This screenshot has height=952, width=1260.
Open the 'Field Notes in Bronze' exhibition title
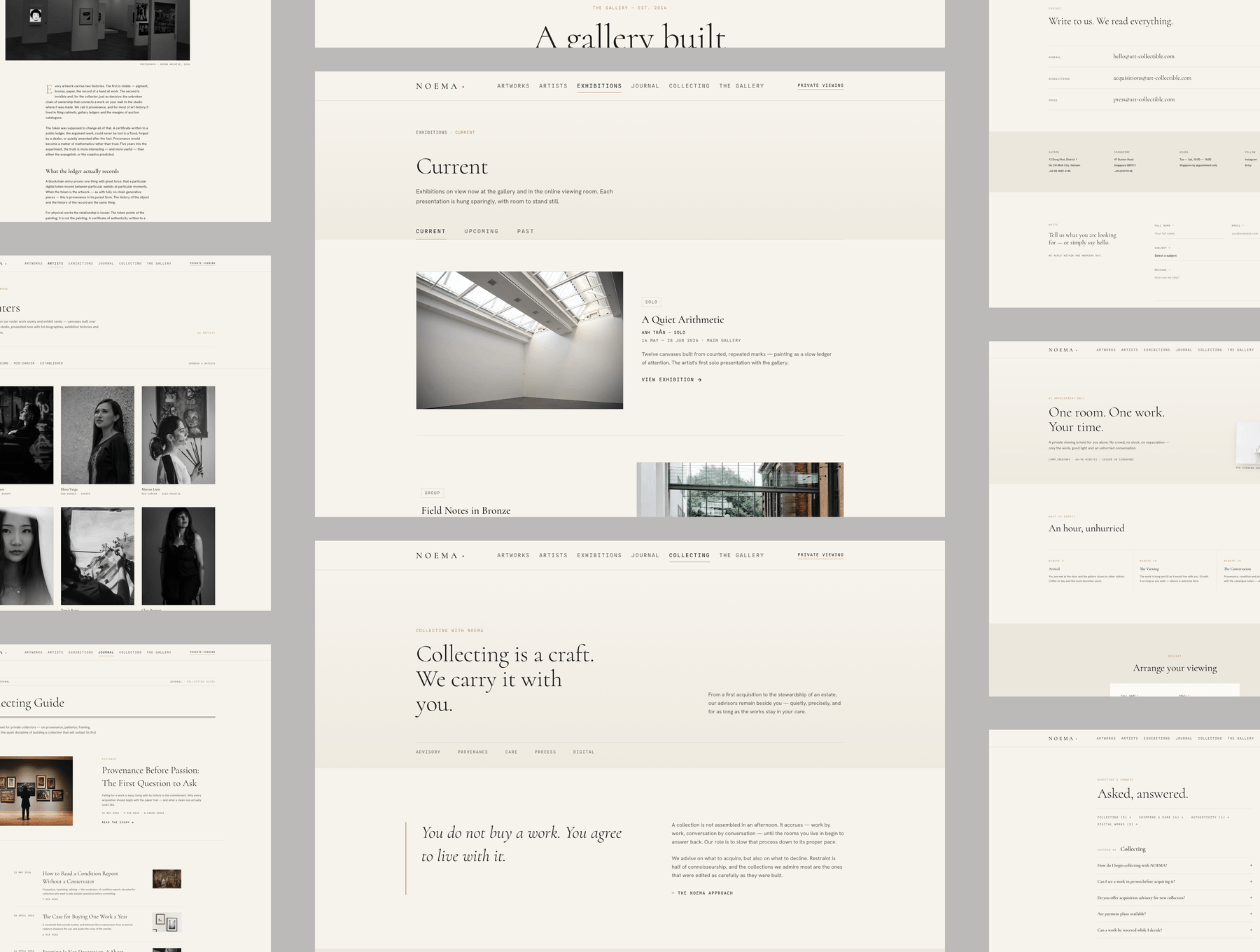[x=465, y=510]
